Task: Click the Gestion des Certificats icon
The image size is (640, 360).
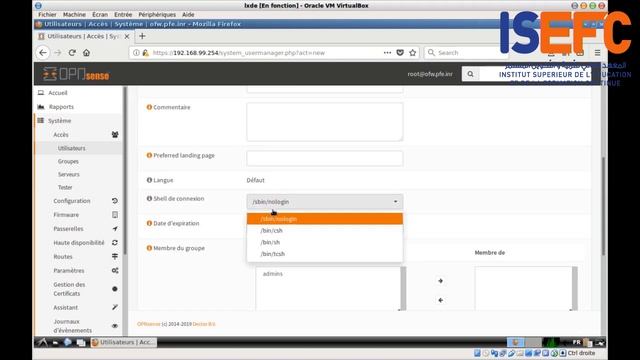Action: [x=115, y=289]
